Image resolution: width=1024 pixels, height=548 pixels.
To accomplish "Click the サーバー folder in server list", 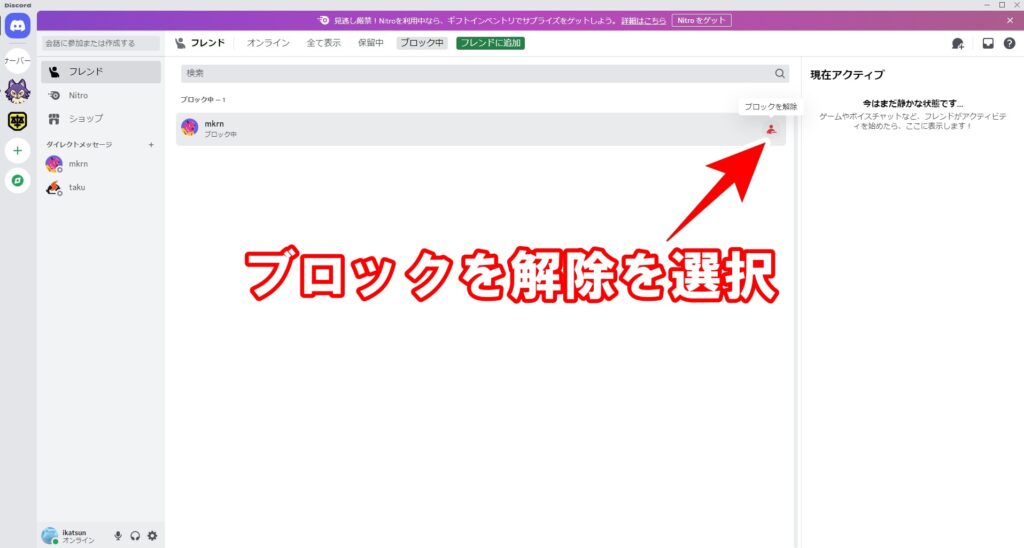I will coord(18,61).
